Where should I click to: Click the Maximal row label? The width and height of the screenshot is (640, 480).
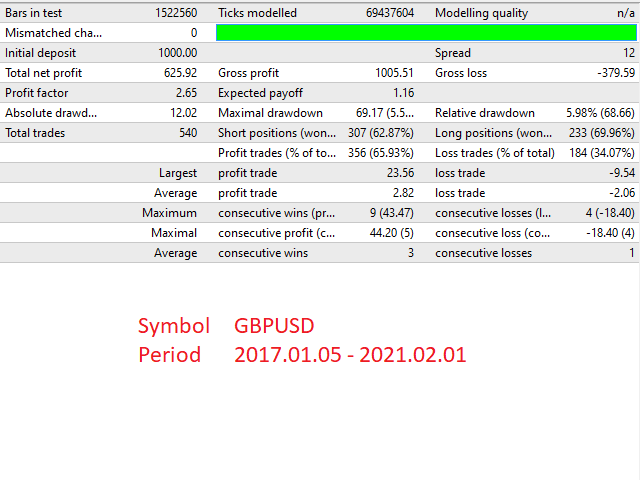click(x=174, y=233)
